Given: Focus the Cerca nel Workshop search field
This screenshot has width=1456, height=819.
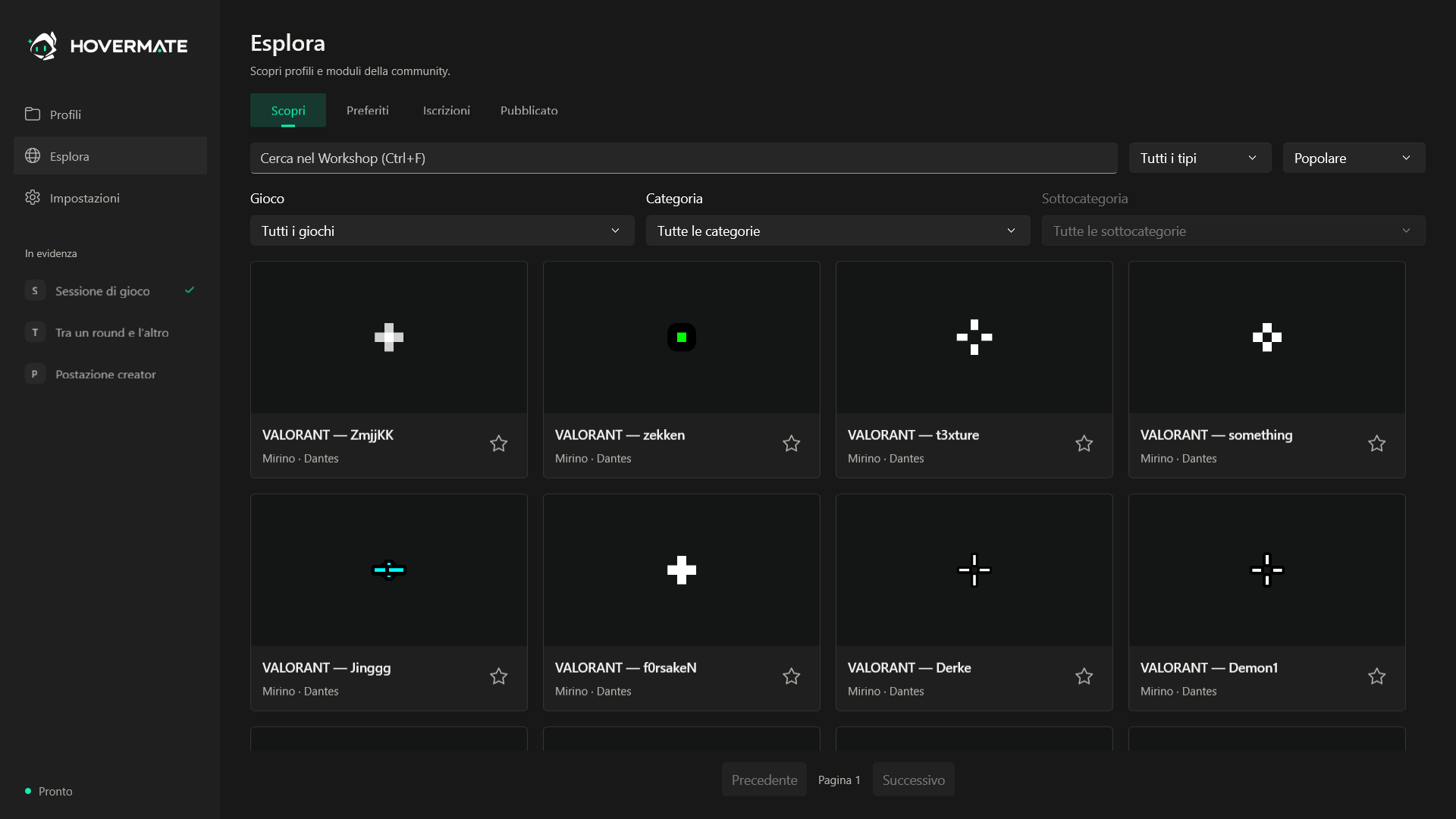Looking at the screenshot, I should tap(684, 158).
